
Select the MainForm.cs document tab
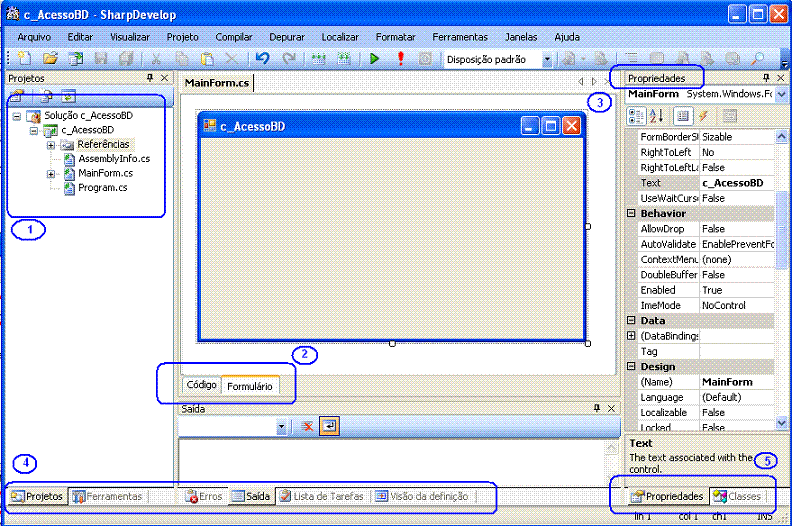[217, 83]
